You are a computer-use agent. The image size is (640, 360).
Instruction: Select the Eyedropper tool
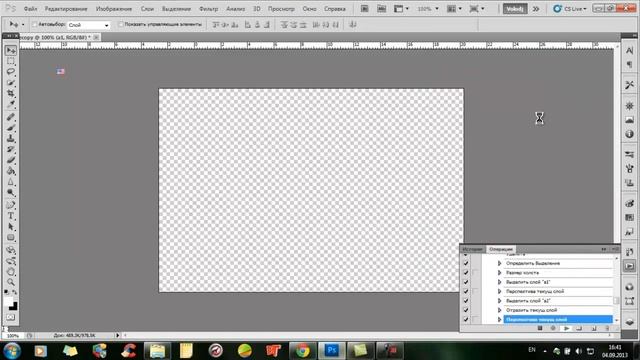pyautogui.click(x=11, y=104)
